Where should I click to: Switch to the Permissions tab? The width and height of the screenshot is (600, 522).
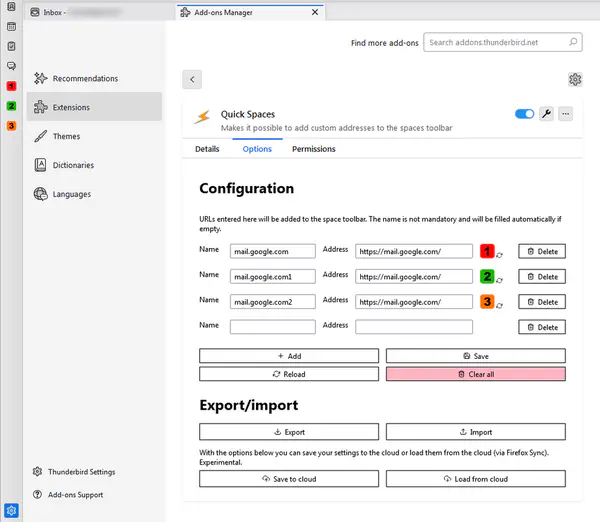pos(313,149)
